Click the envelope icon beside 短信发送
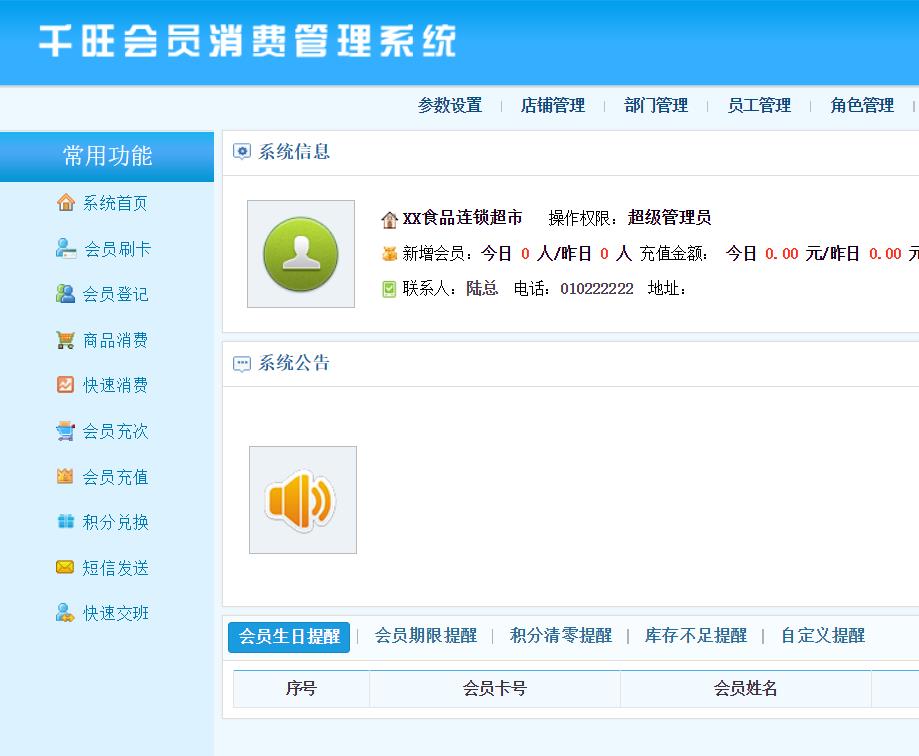This screenshot has width=919, height=756. point(65,567)
